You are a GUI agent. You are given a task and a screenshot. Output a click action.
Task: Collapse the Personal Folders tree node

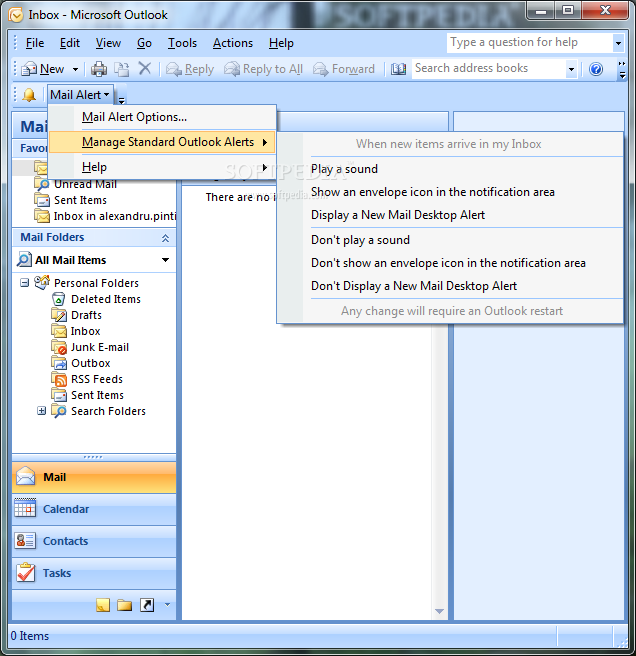point(25,283)
